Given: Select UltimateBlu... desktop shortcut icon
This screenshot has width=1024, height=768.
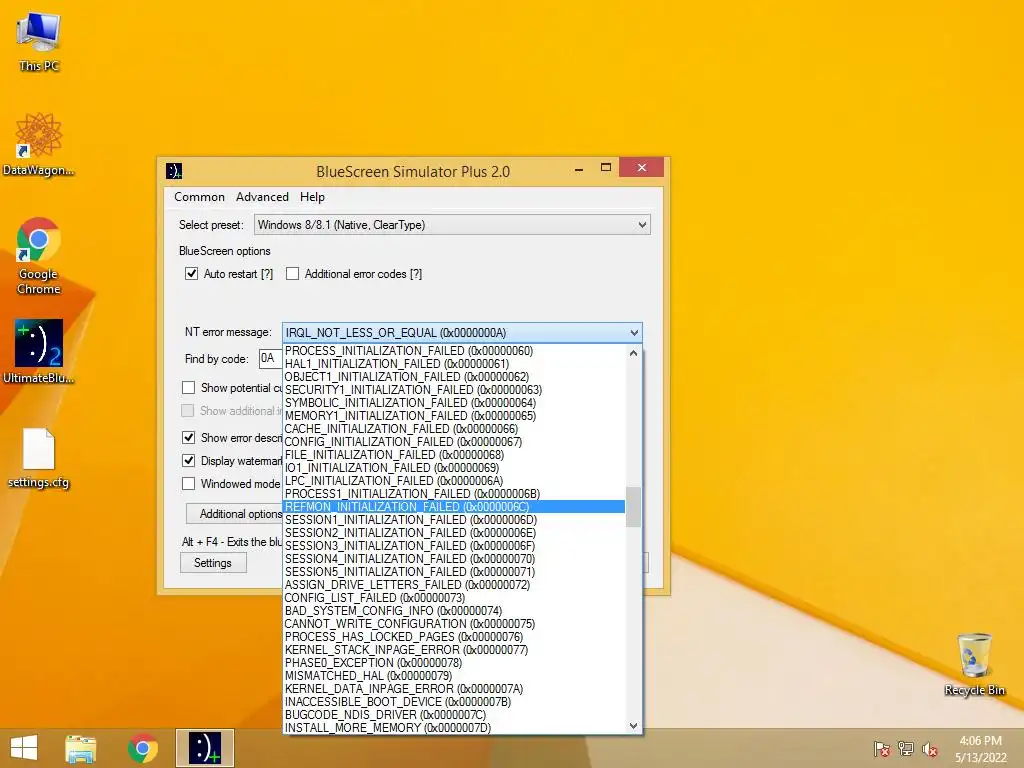Looking at the screenshot, I should [39, 351].
